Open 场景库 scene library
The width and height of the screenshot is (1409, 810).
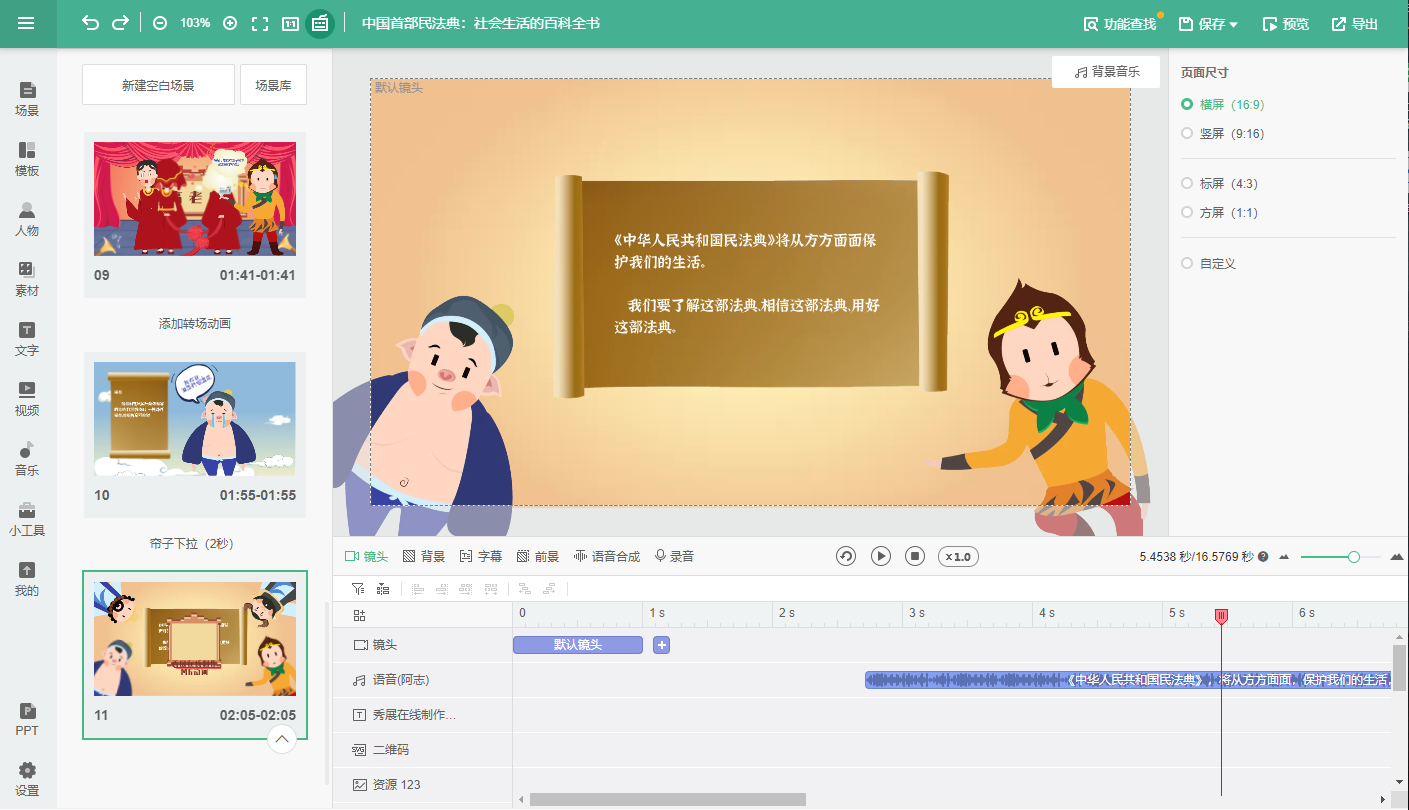pos(273,85)
